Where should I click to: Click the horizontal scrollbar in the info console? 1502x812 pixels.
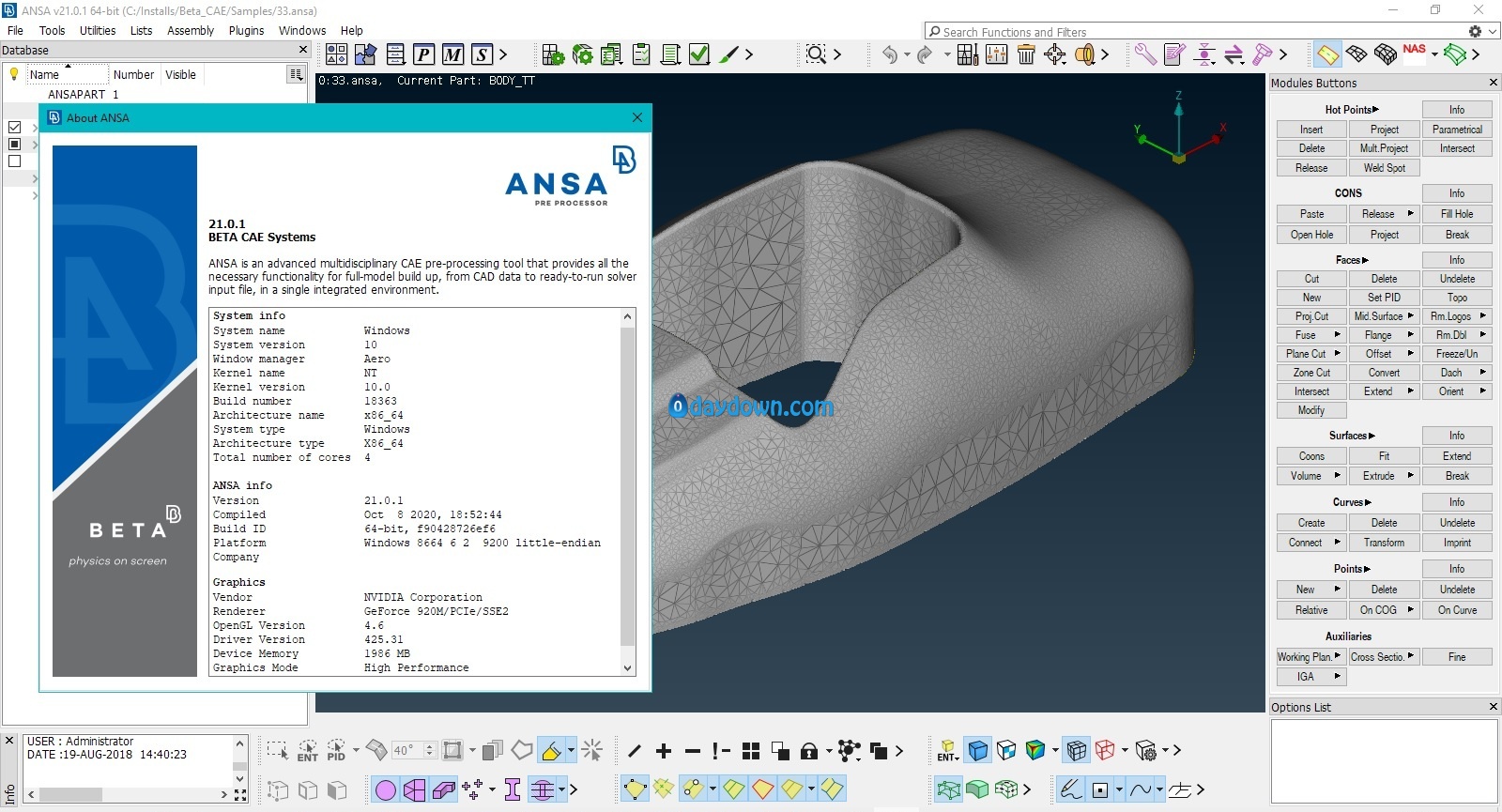click(x=70, y=794)
